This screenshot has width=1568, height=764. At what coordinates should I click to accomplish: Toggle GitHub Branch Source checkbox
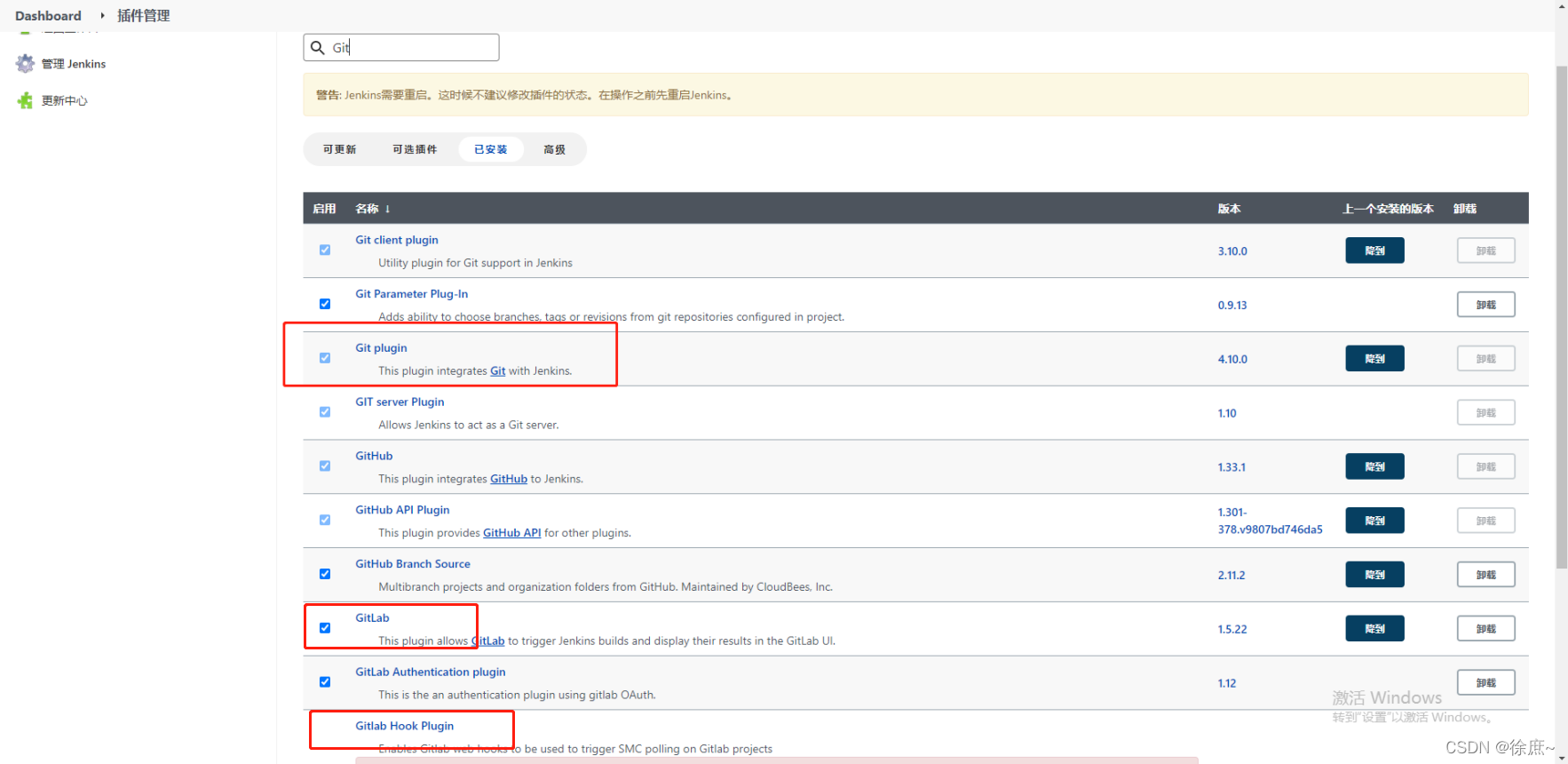325,574
